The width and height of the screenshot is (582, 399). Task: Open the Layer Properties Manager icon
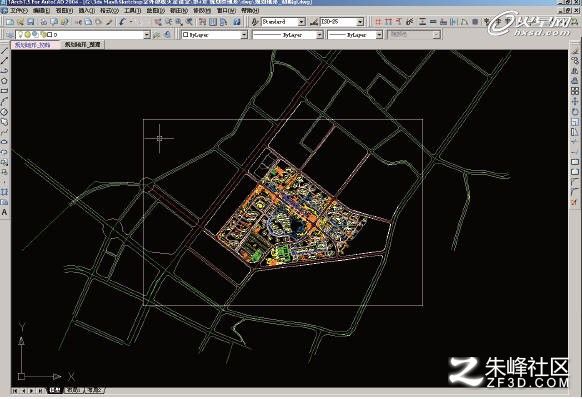coord(9,35)
